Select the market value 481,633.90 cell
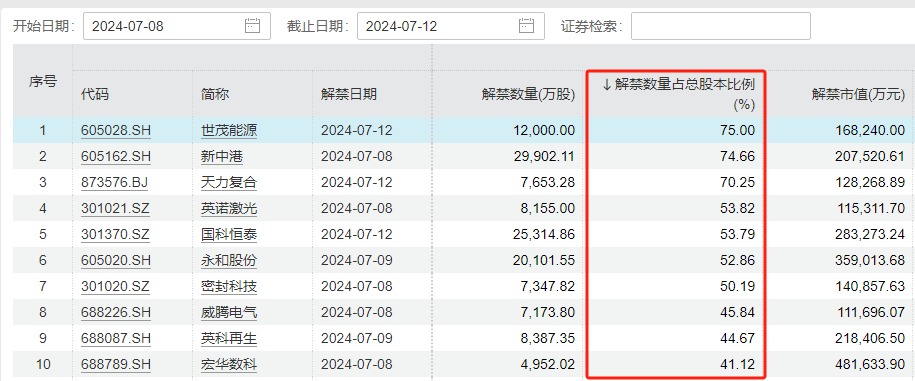915x381 pixels. [x=840, y=365]
